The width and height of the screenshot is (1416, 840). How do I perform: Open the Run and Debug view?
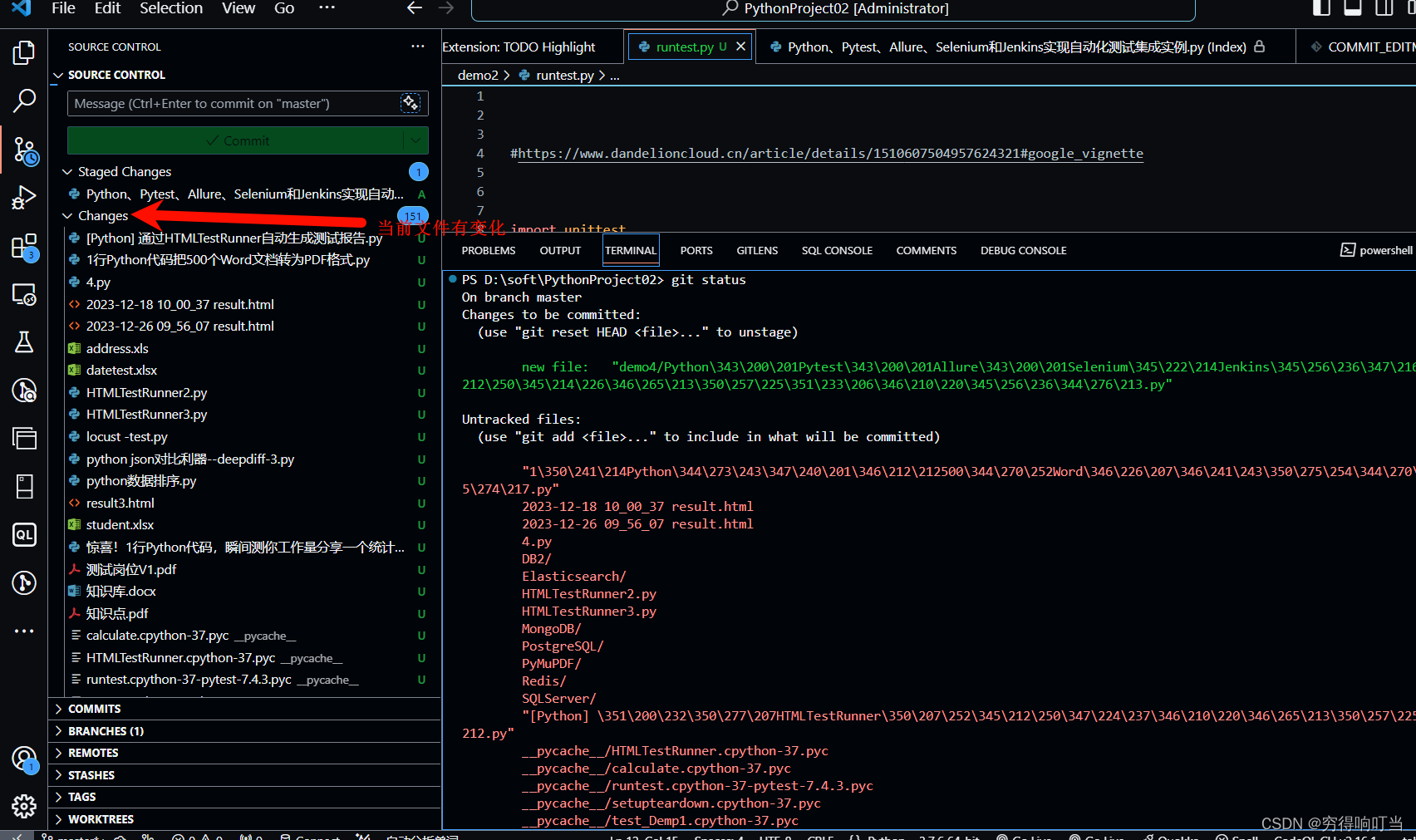coord(23,197)
